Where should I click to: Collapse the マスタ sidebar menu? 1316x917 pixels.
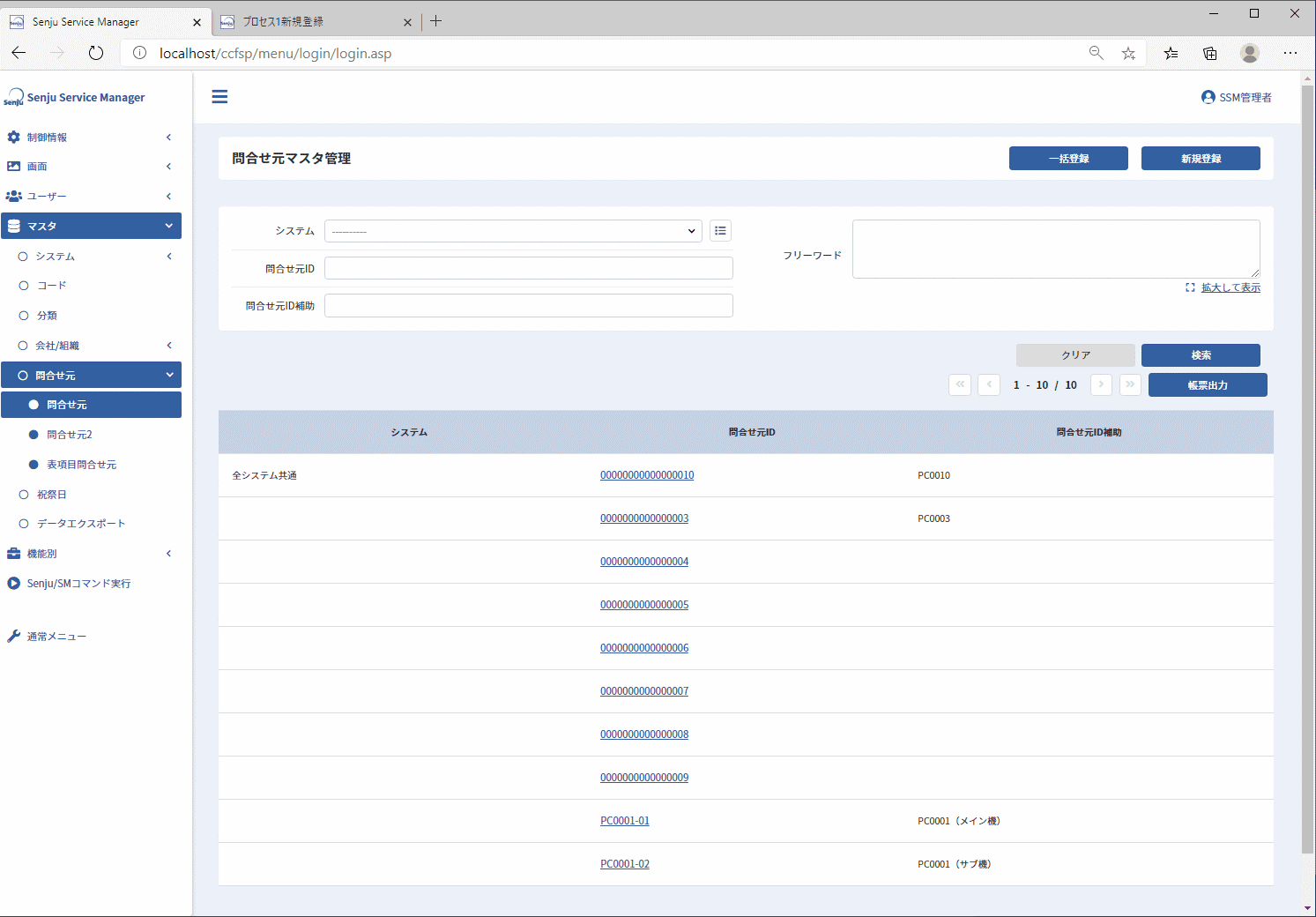click(91, 226)
